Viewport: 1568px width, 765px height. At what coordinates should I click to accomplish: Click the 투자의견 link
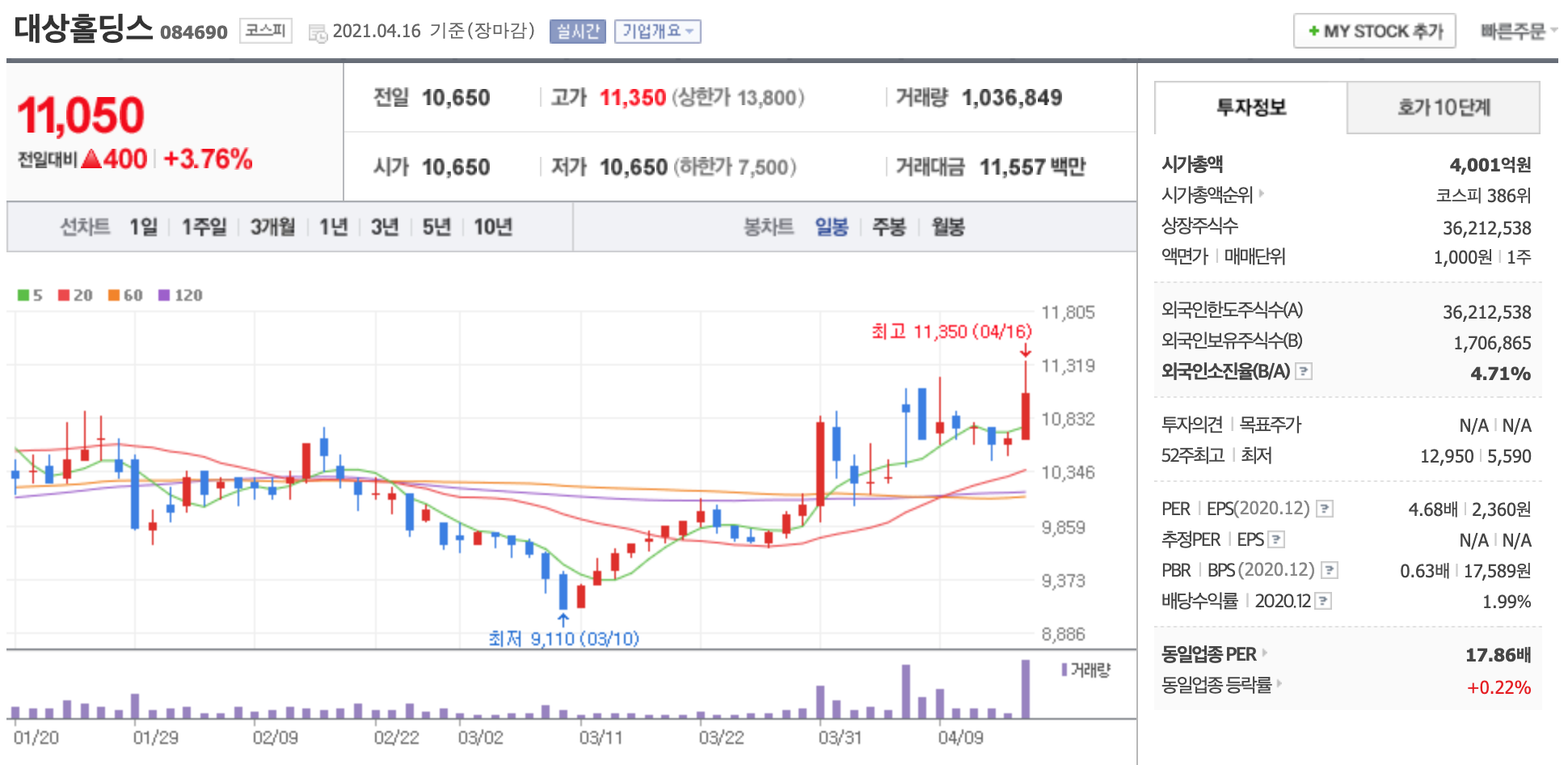[1192, 424]
